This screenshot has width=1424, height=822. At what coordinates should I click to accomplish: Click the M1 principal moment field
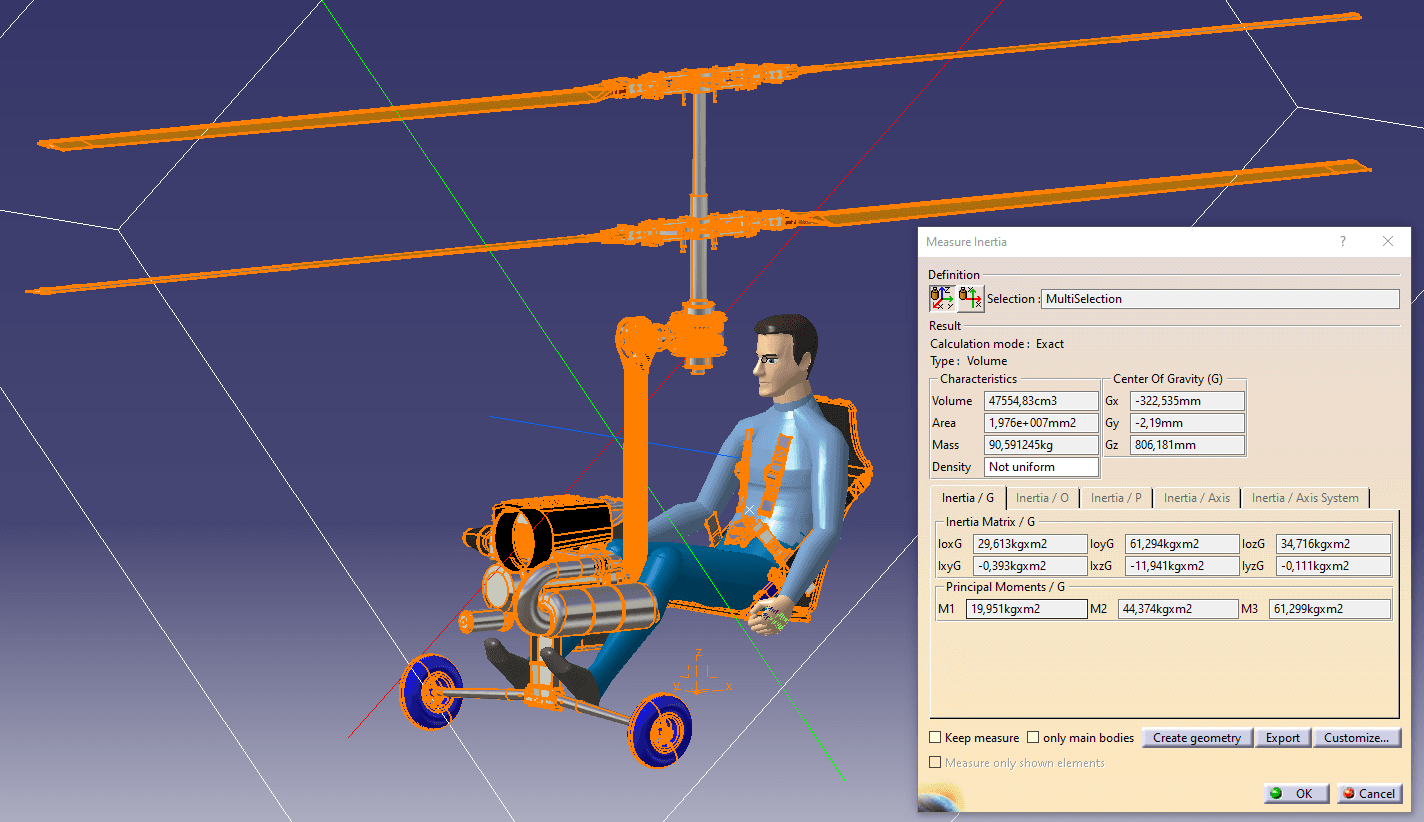click(x=1026, y=609)
